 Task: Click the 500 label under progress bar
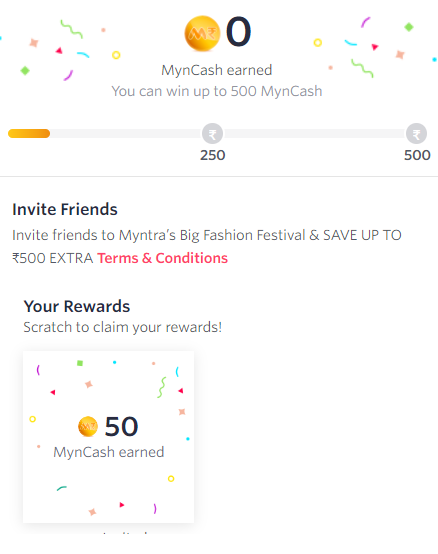tap(417, 155)
